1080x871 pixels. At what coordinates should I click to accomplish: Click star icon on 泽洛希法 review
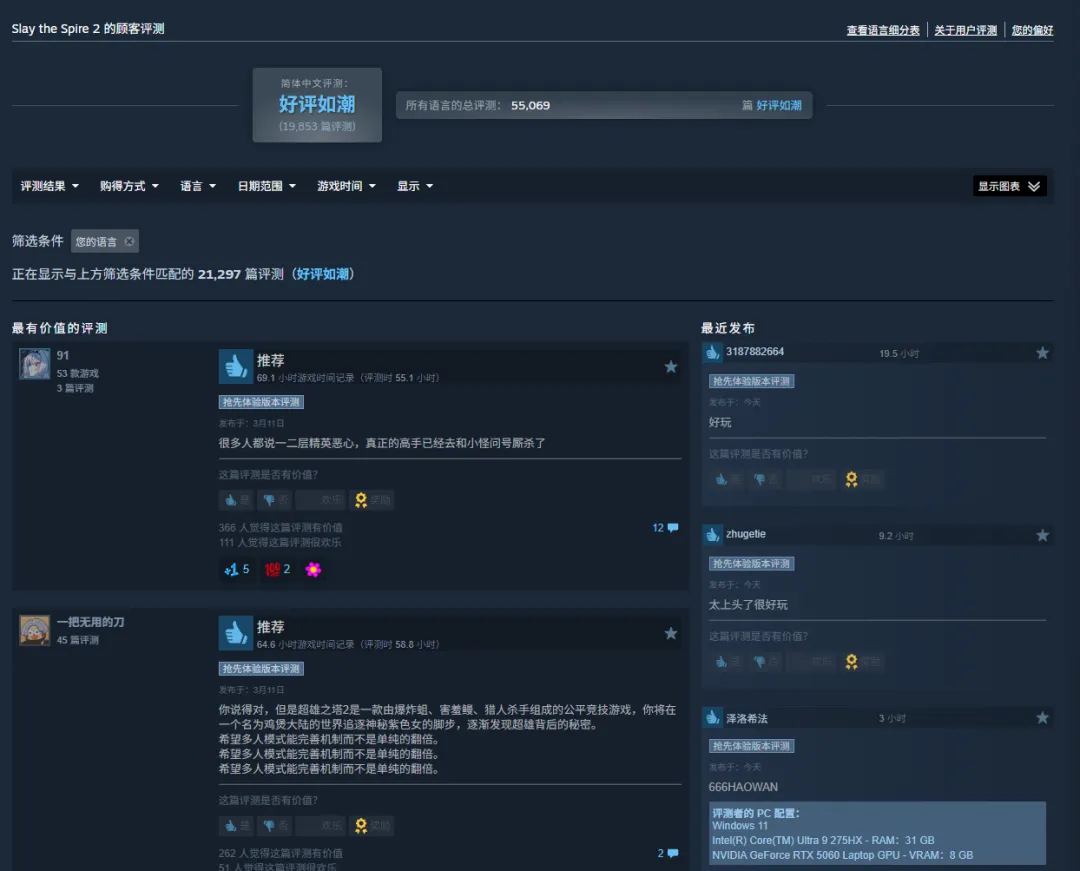pyautogui.click(x=1043, y=718)
